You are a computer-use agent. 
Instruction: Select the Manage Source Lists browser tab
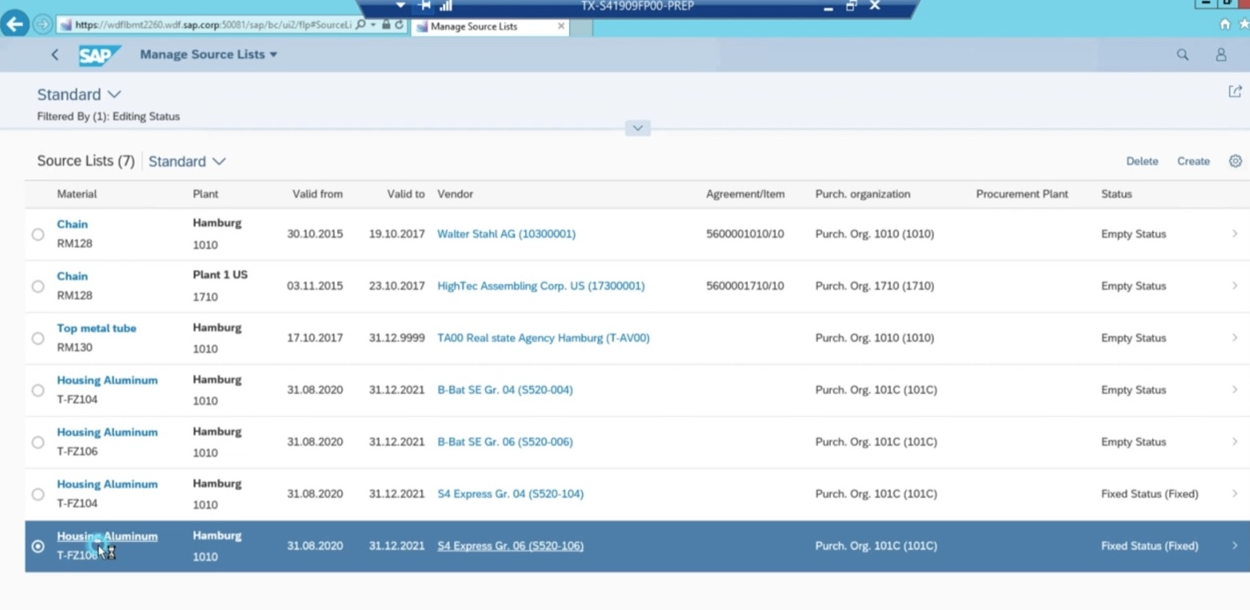(490, 26)
